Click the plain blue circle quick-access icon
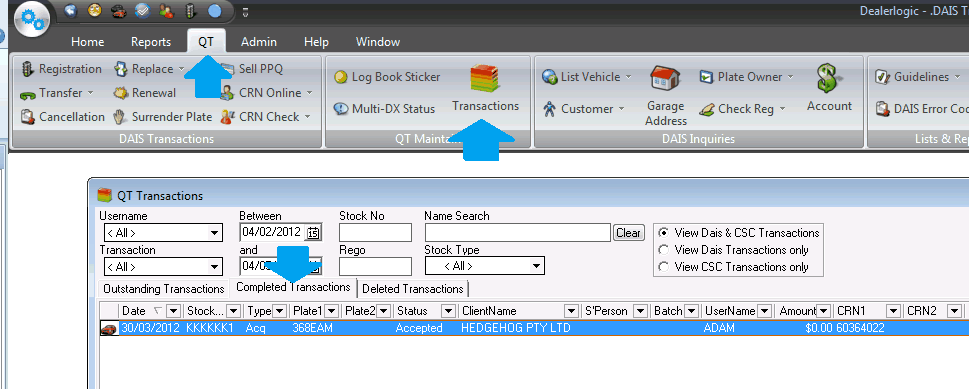Screen dimensions: 969x389 pos(214,11)
